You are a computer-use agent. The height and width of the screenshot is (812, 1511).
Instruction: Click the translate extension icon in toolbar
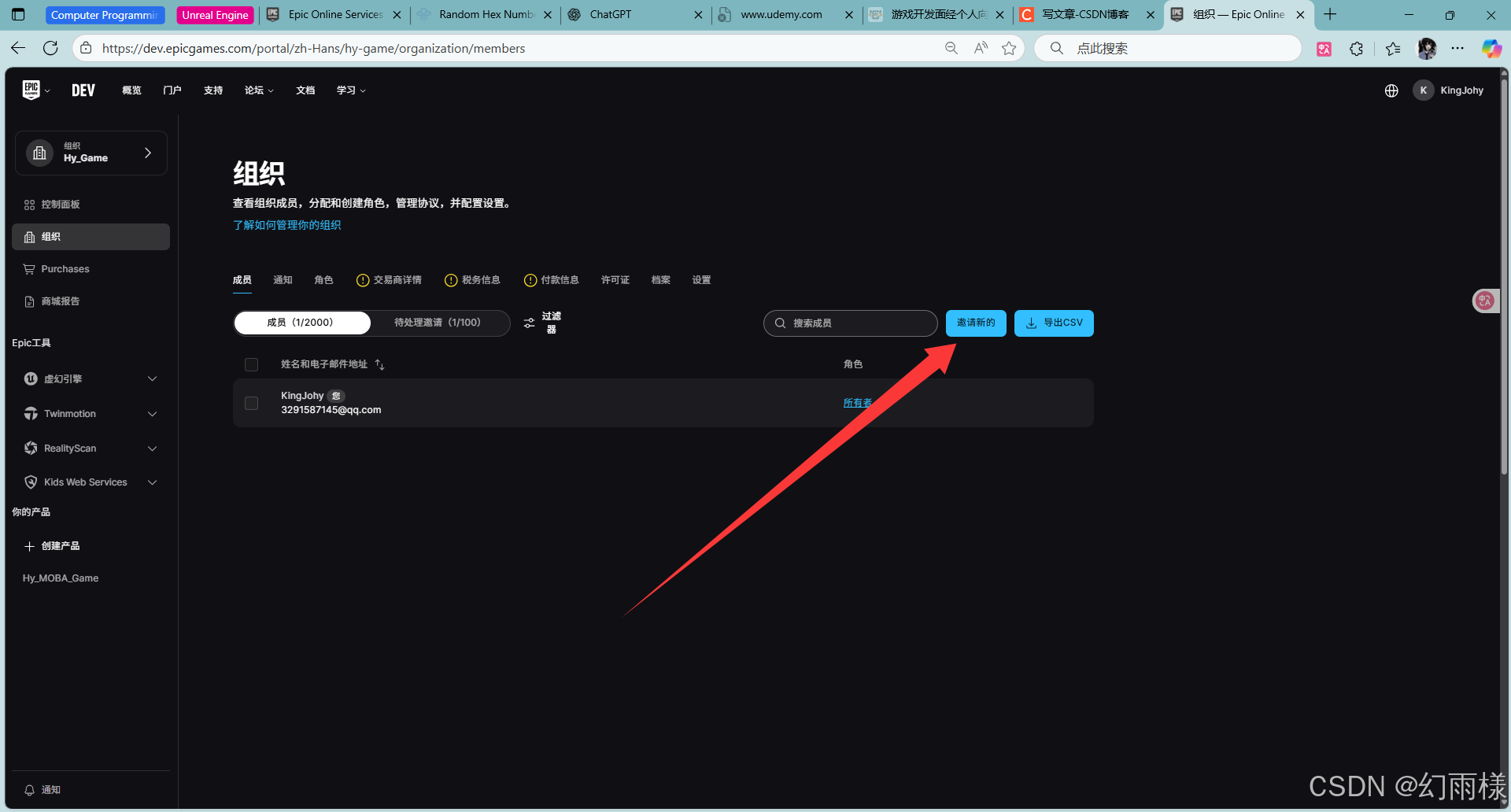tap(1324, 49)
